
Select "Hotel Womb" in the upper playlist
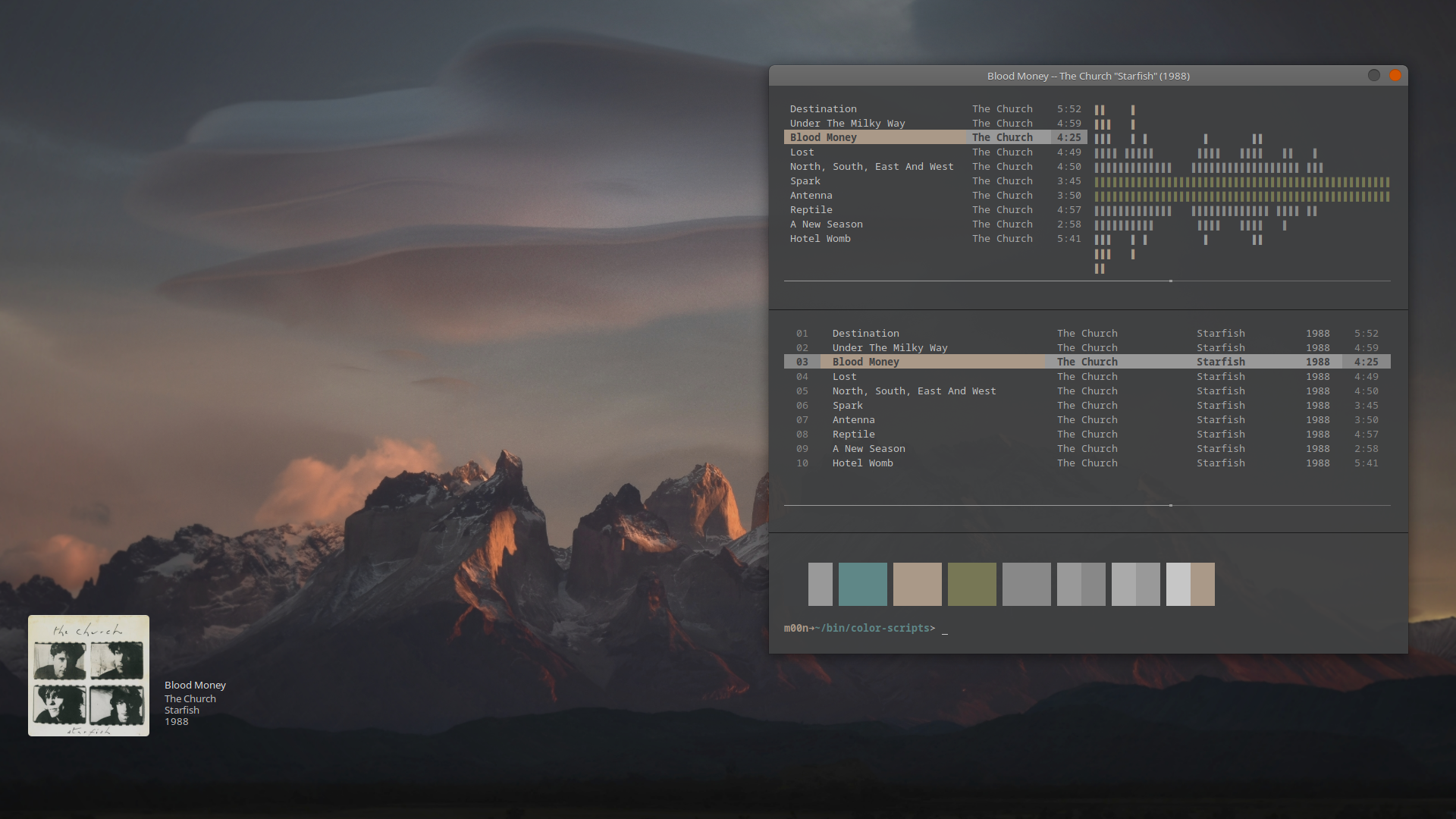(821, 239)
